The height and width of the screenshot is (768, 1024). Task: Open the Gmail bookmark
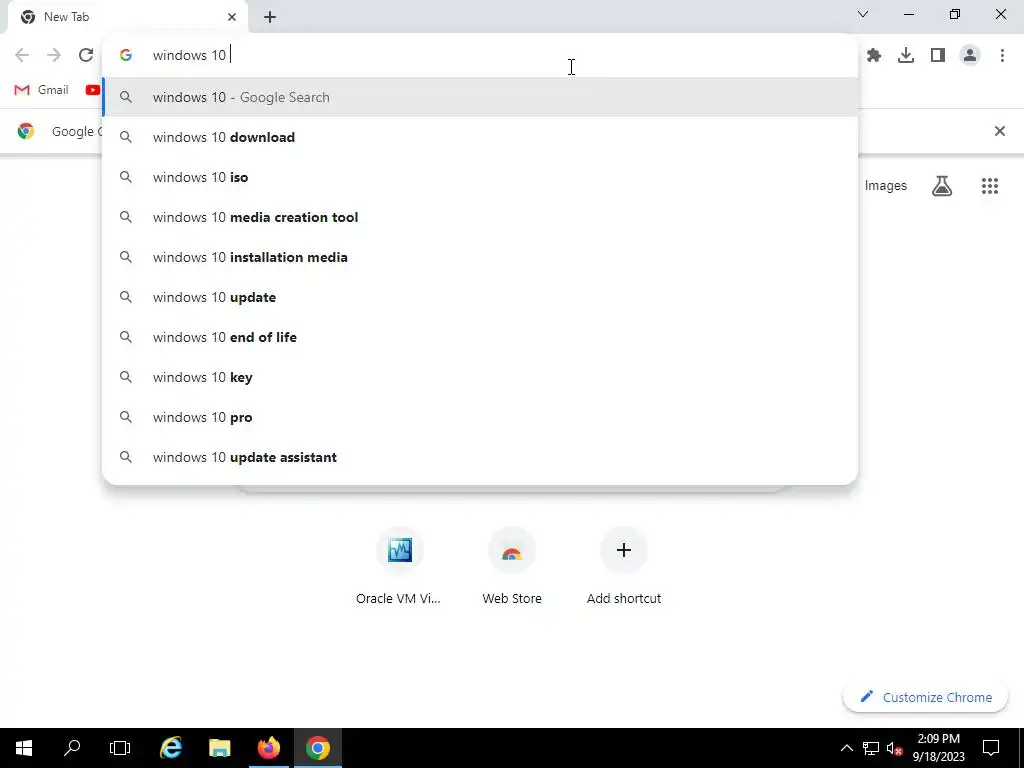[41, 90]
